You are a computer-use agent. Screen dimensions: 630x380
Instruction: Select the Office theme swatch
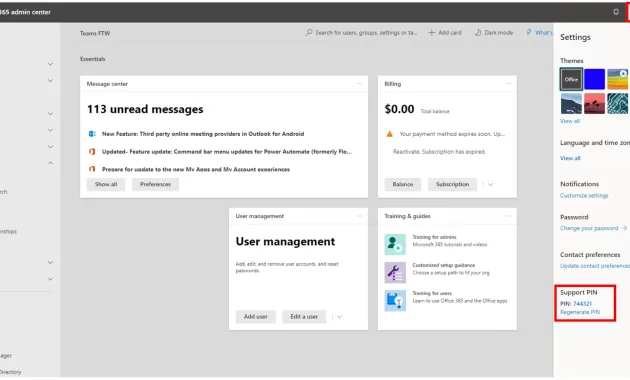click(571, 79)
